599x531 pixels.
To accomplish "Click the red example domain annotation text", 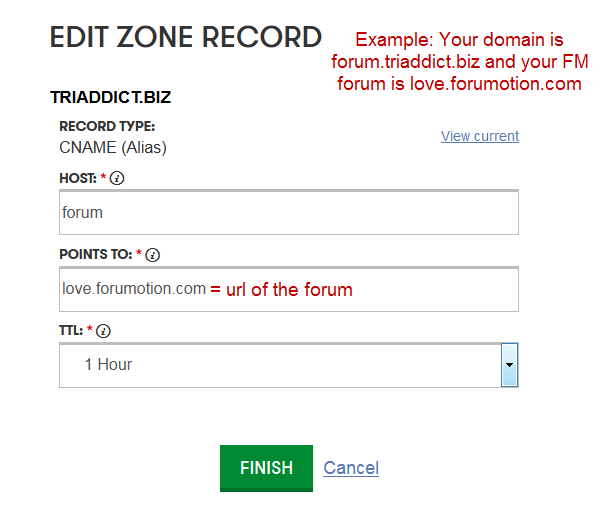I will point(460,62).
